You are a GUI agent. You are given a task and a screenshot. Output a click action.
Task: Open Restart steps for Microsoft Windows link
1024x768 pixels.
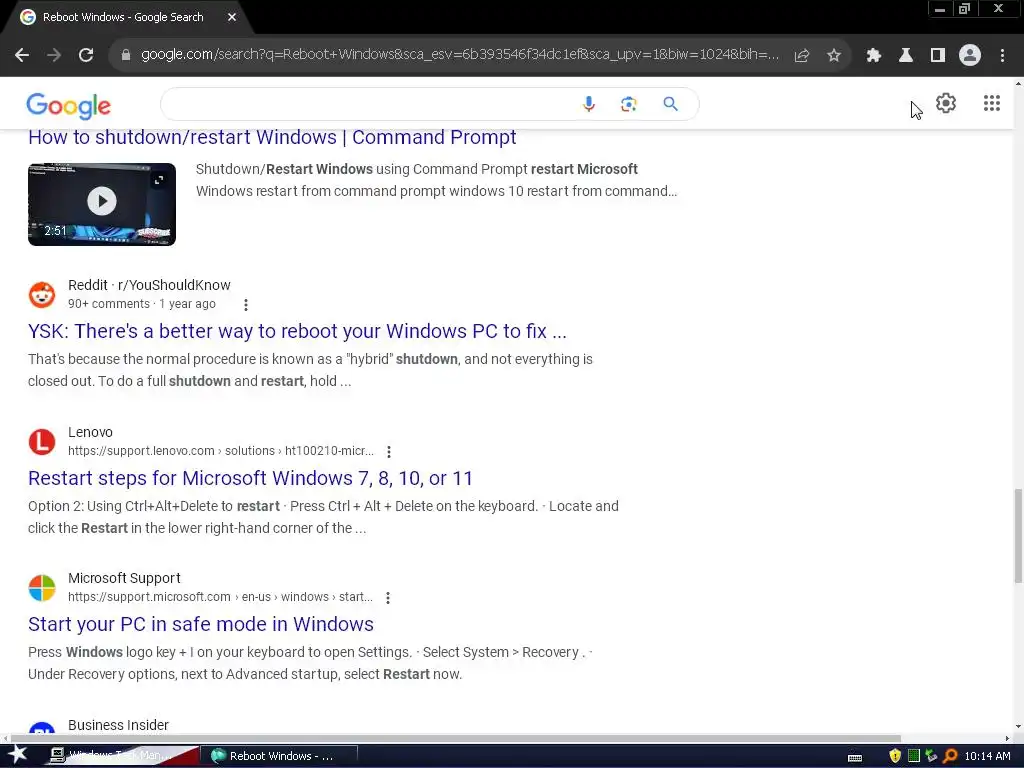point(250,478)
